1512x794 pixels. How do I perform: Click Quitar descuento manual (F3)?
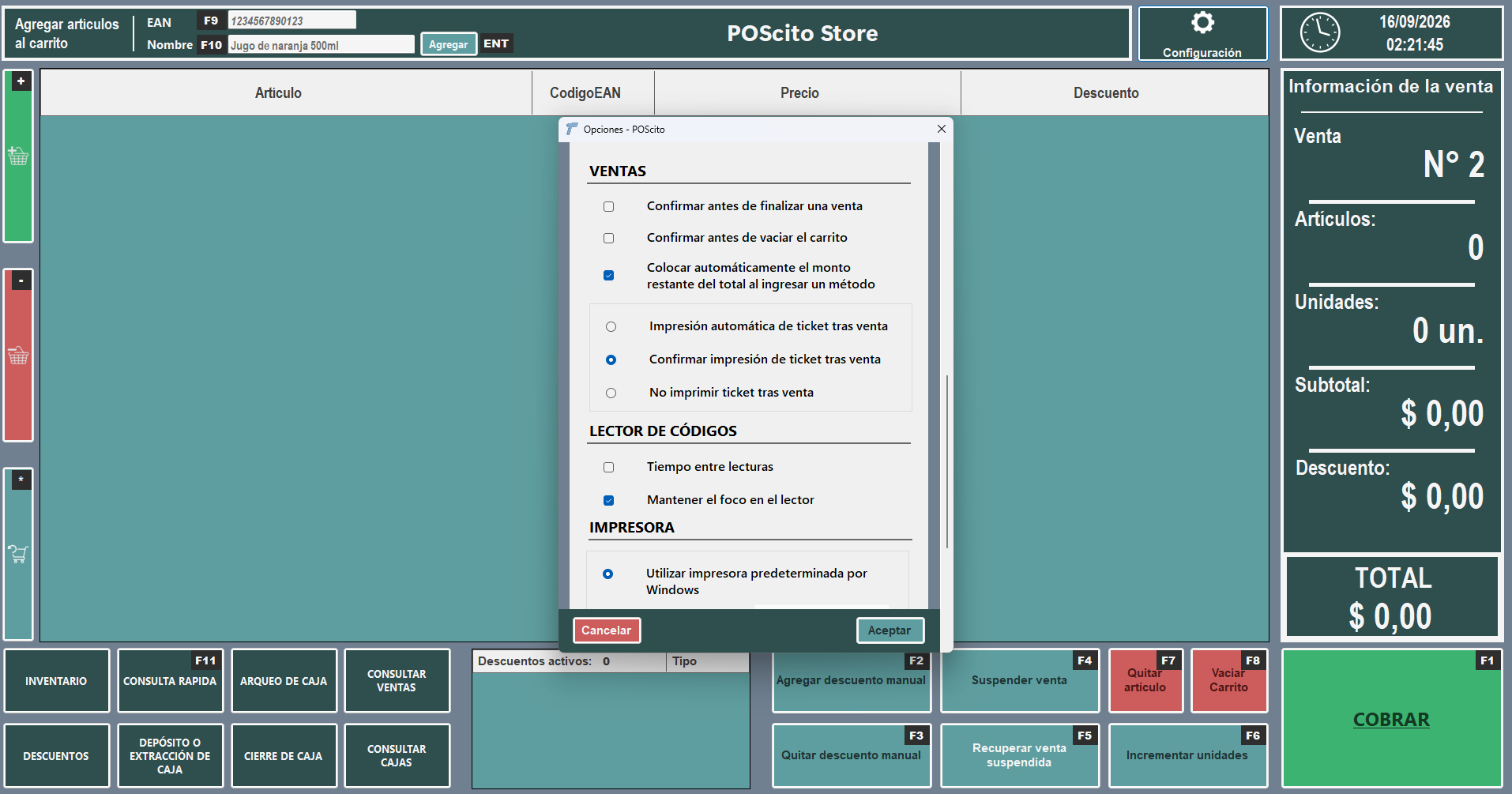click(x=852, y=756)
